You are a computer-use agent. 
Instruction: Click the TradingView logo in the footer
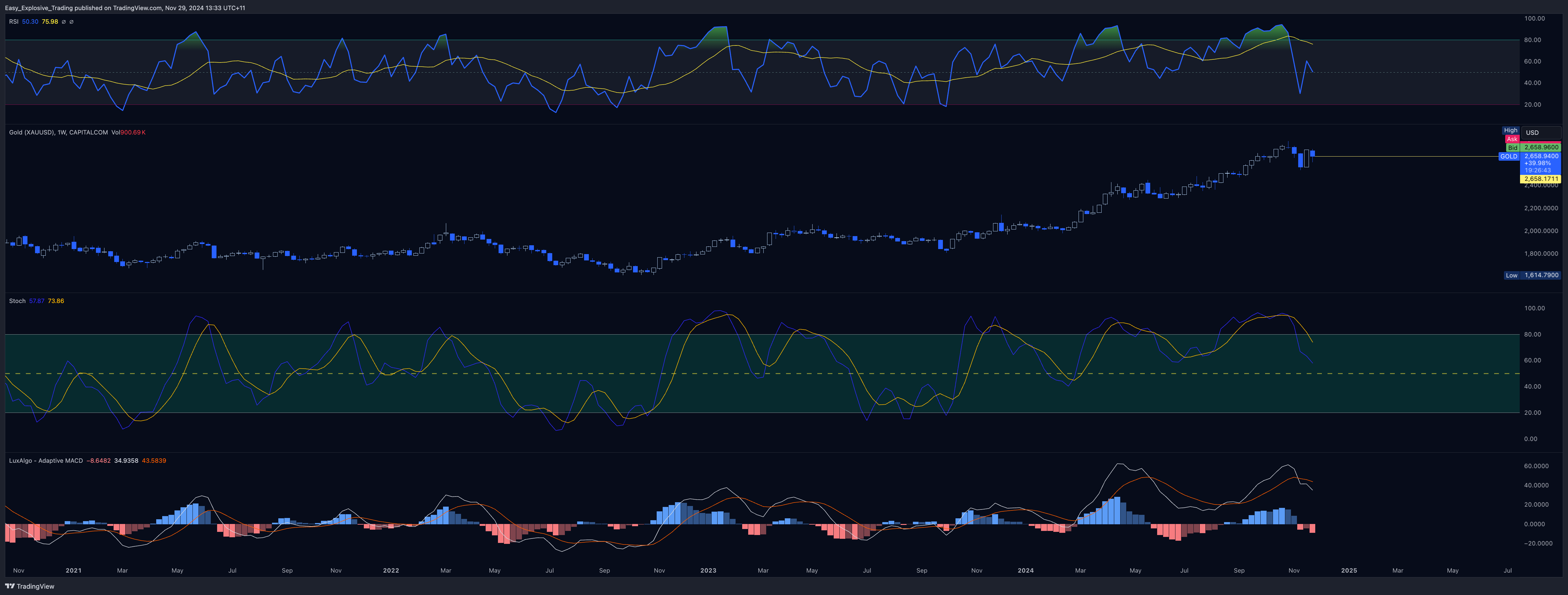[30, 586]
